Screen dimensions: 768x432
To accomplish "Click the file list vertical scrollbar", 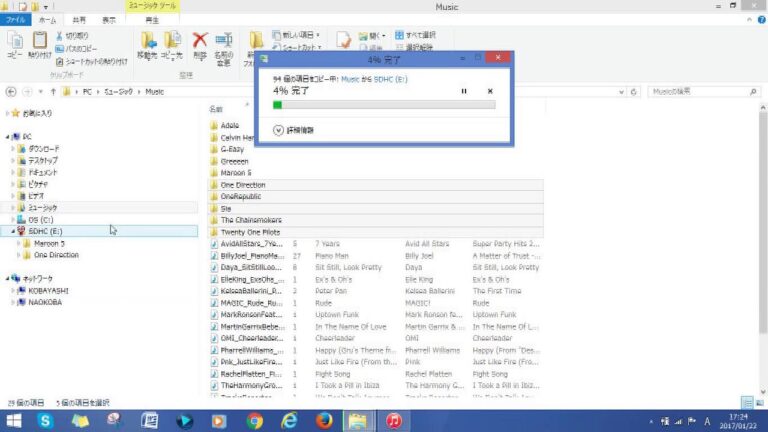I will point(763,223).
